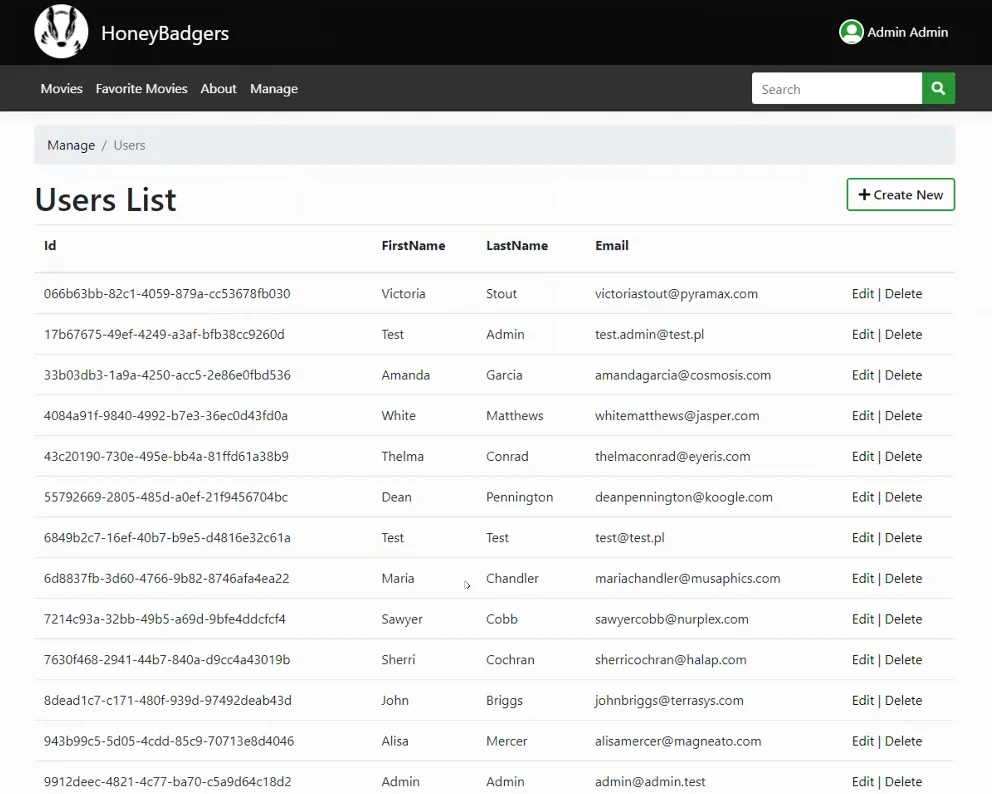Delete user Amanda Garcia

pos(903,375)
